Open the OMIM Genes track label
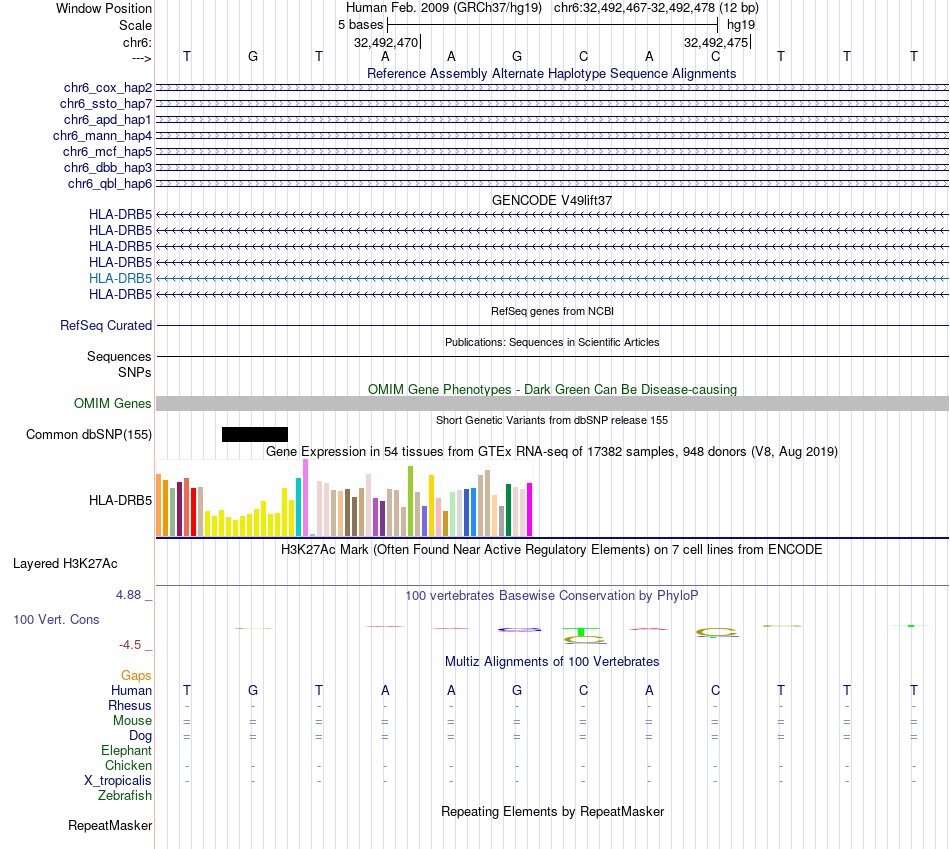The width and height of the screenshot is (950, 849). click(x=113, y=404)
